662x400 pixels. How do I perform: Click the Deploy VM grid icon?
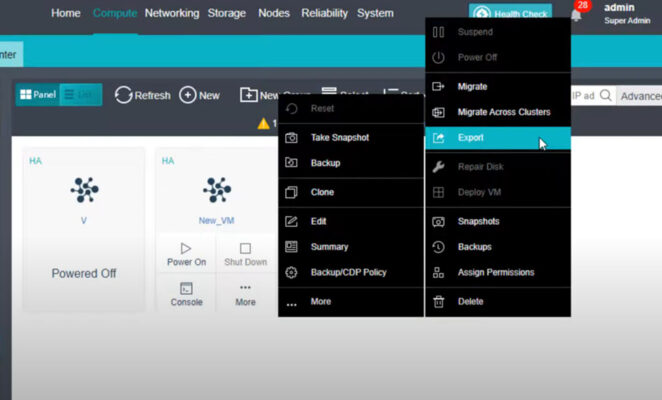[438, 192]
